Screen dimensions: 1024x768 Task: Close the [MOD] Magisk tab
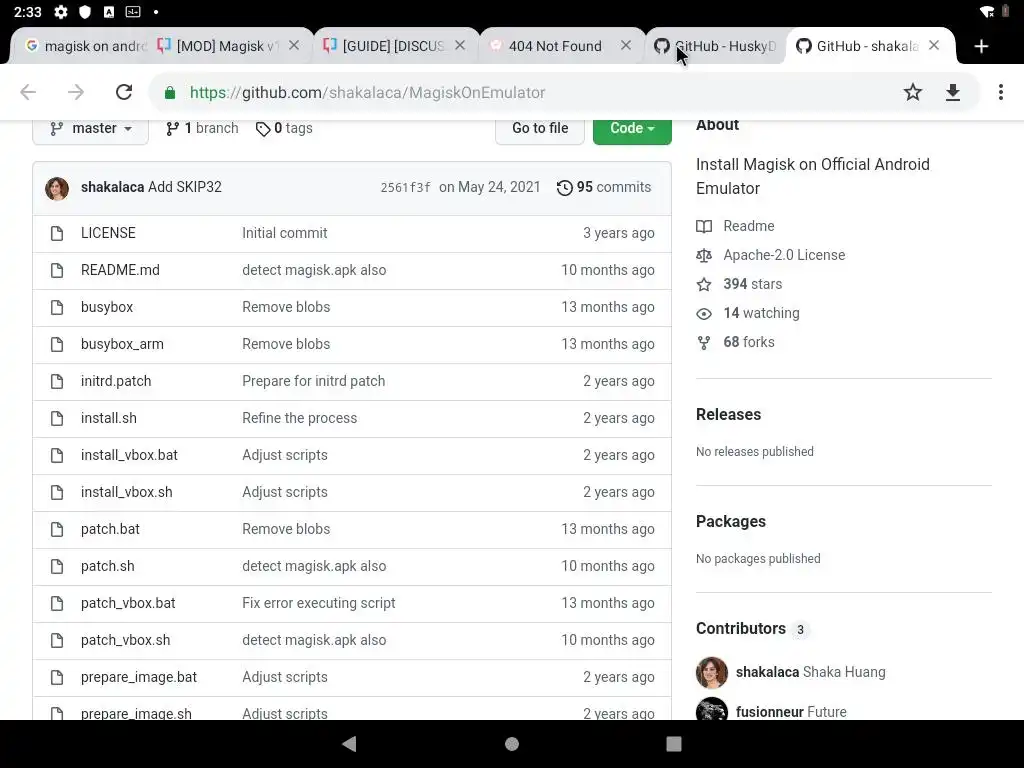click(294, 45)
